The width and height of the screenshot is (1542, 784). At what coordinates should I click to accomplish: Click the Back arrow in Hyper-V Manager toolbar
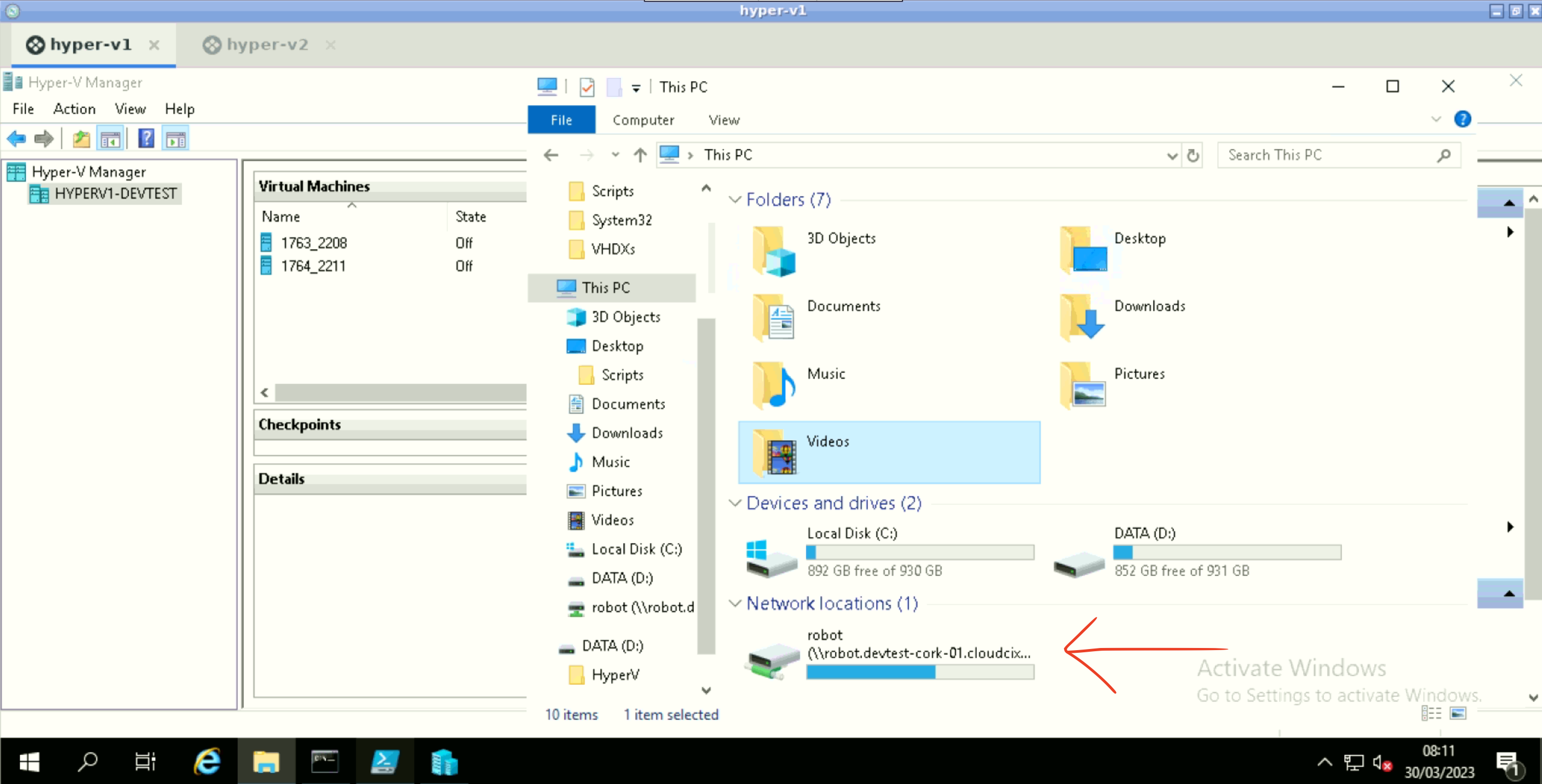(x=16, y=139)
